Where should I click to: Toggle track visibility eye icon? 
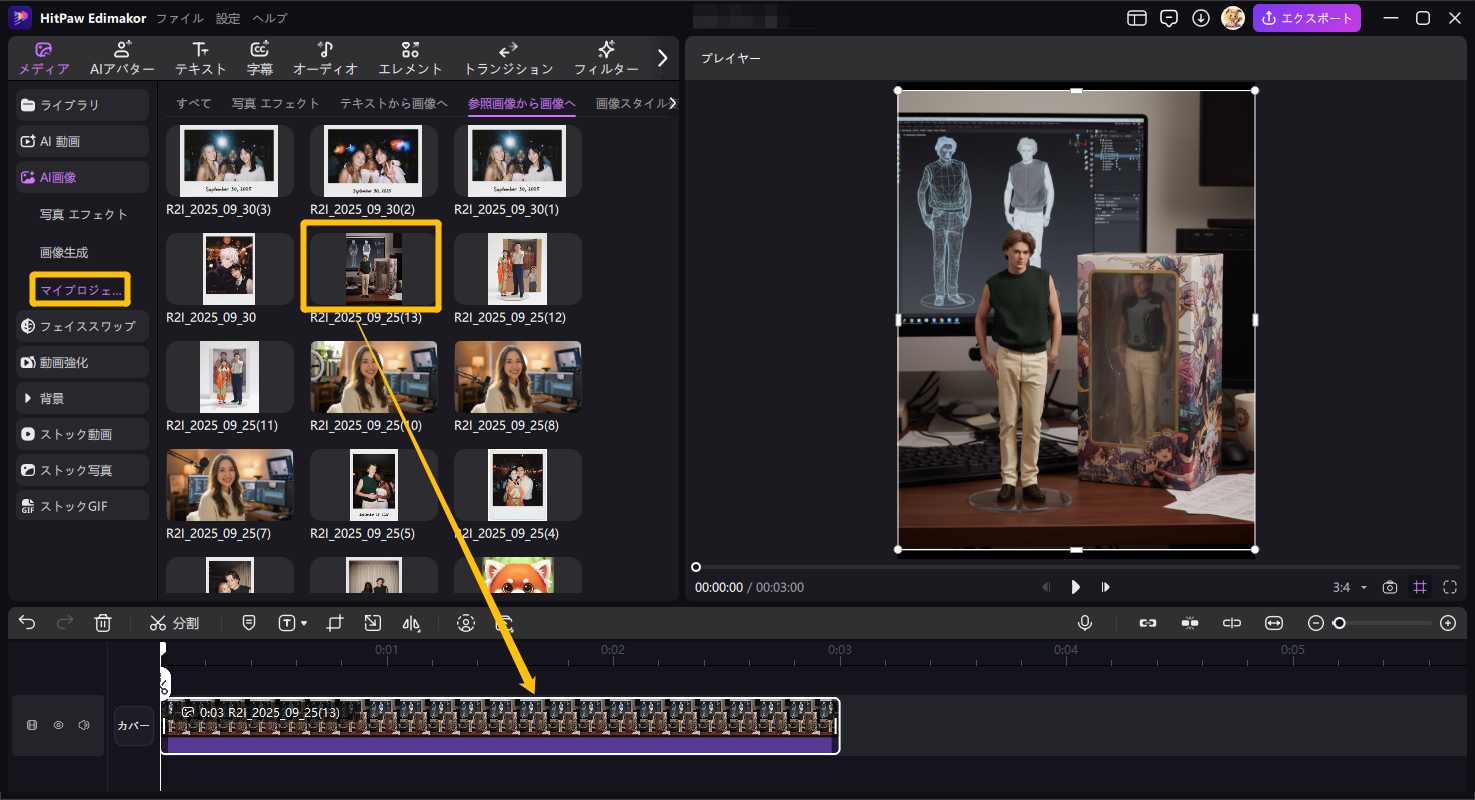click(58, 725)
